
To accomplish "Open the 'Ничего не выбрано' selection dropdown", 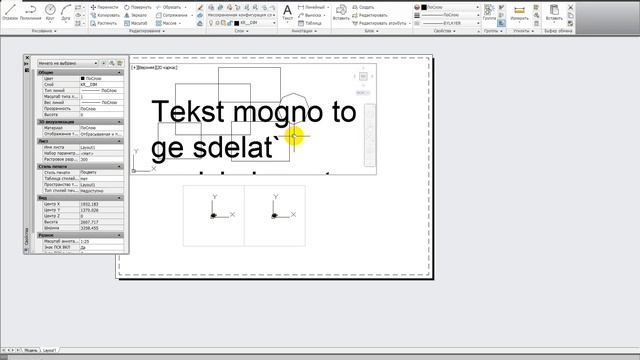I will [68, 63].
